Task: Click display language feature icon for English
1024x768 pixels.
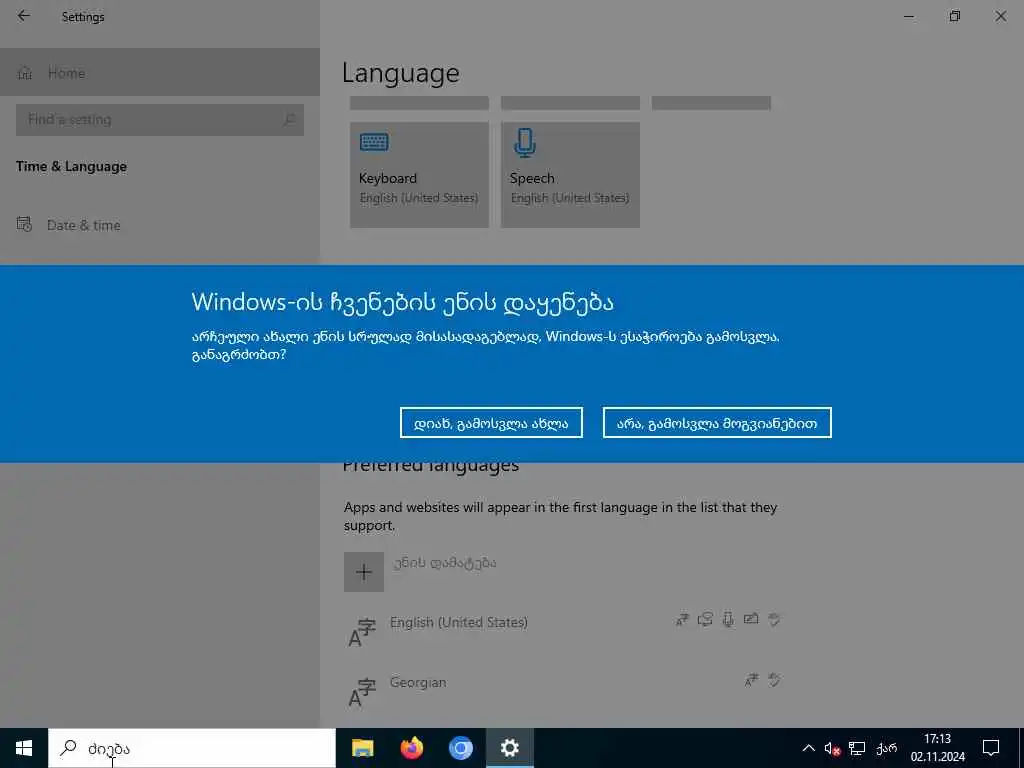Action: pos(682,620)
